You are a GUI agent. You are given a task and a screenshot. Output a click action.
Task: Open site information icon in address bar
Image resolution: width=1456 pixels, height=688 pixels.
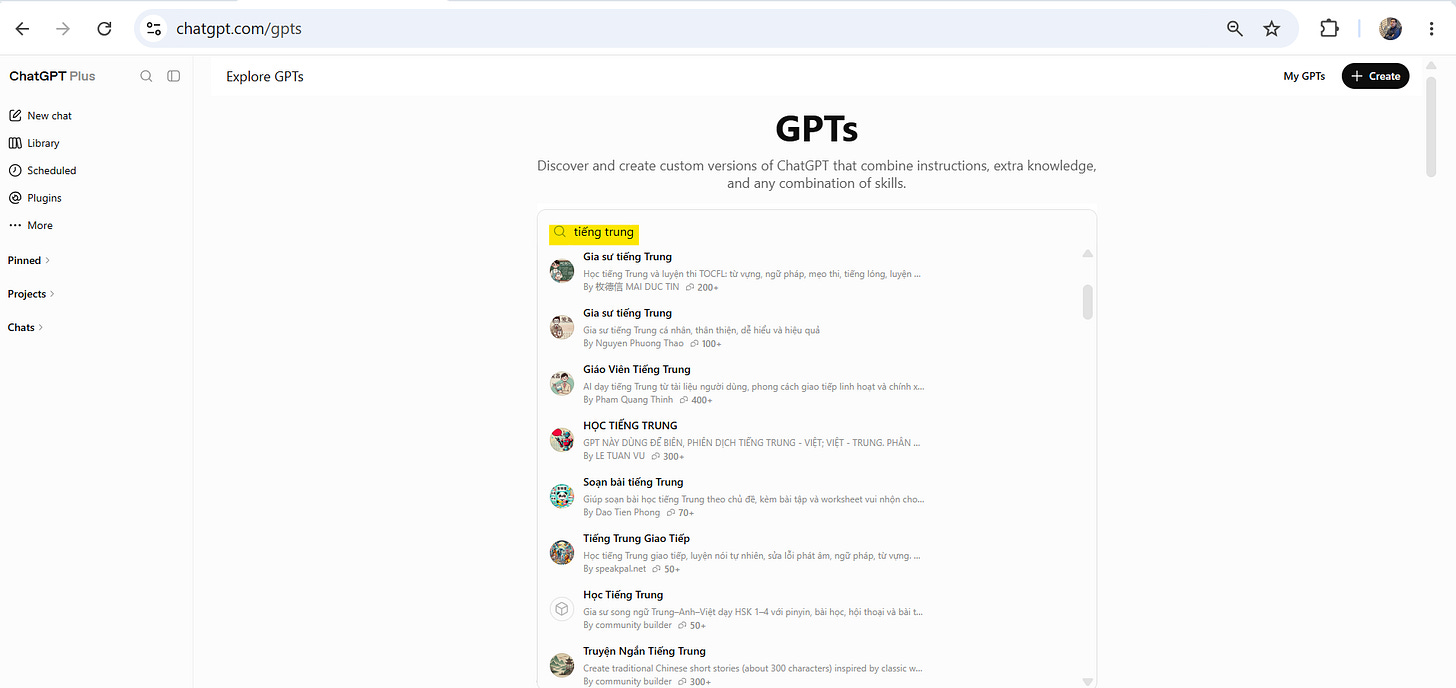[x=154, y=29]
